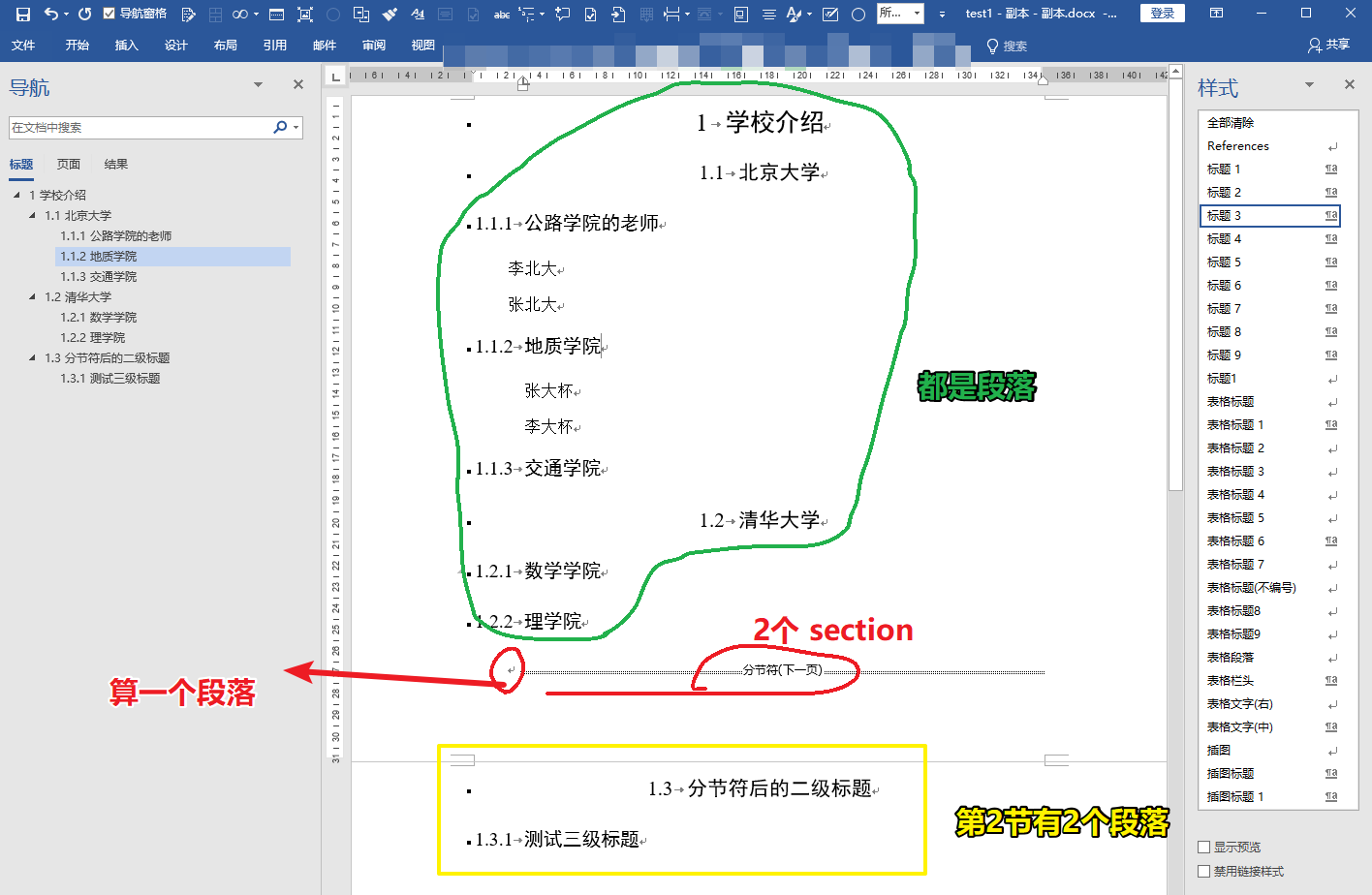
Task: Click the 分节符(下一页) section break marker
Action: pos(782,670)
